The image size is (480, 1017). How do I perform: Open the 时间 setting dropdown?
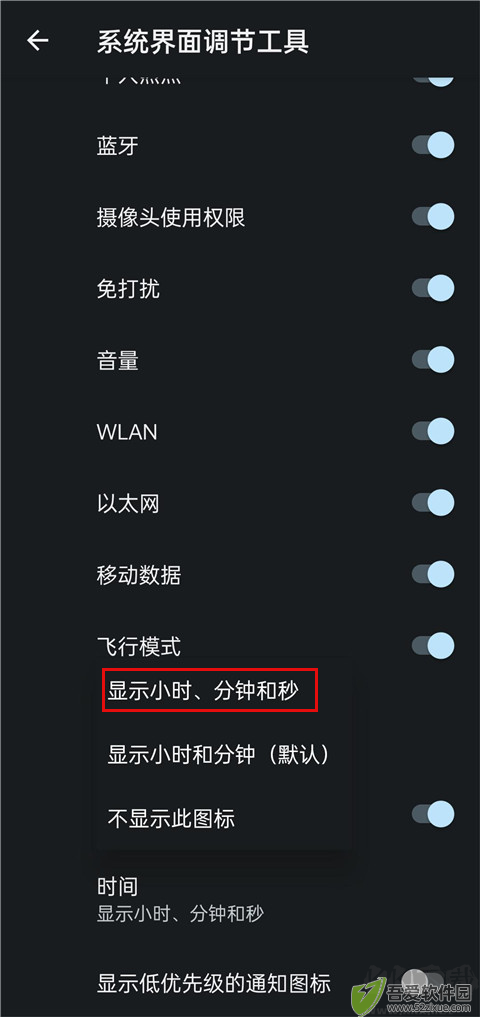click(240, 899)
